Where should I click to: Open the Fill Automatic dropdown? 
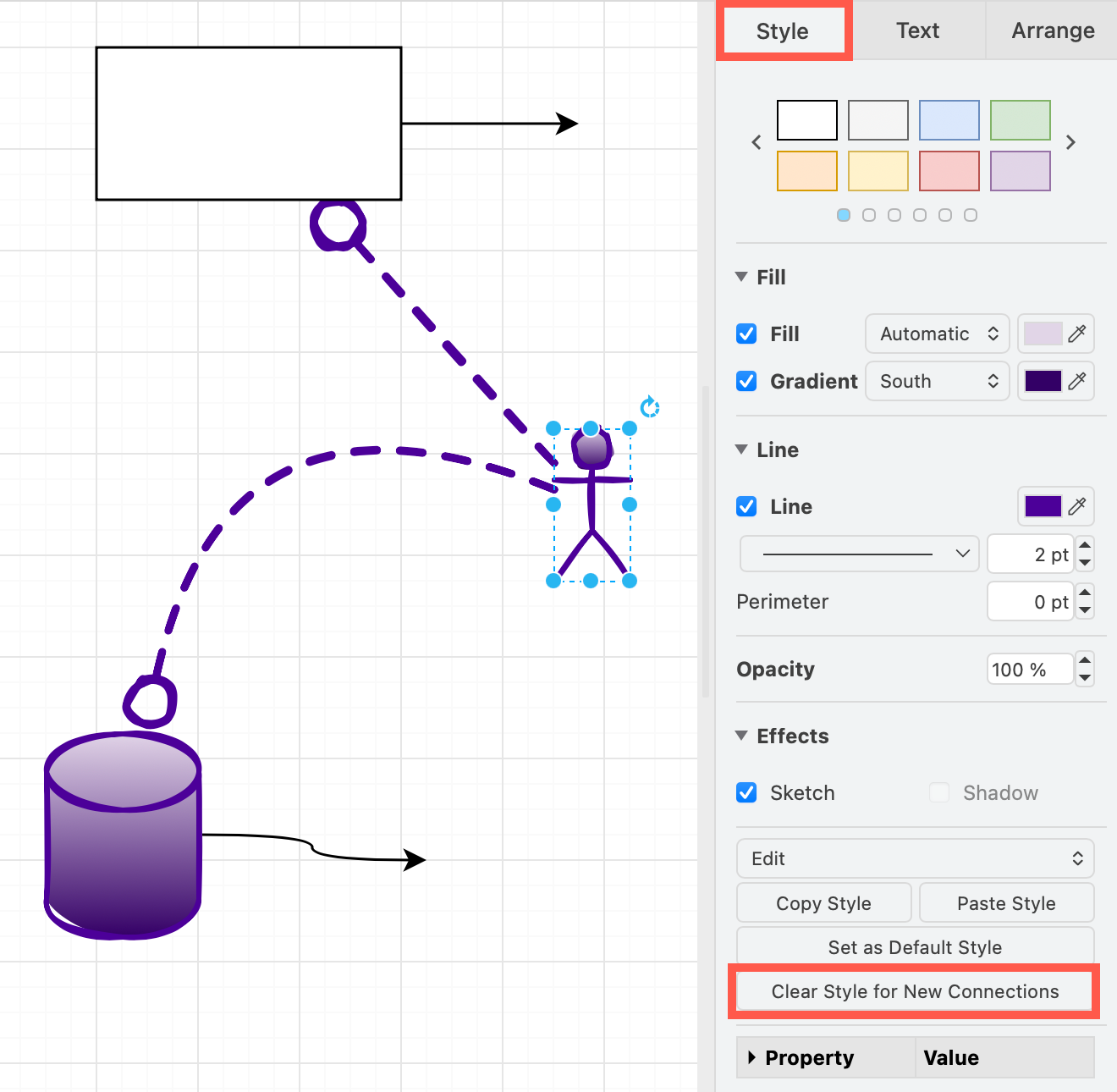(x=938, y=334)
